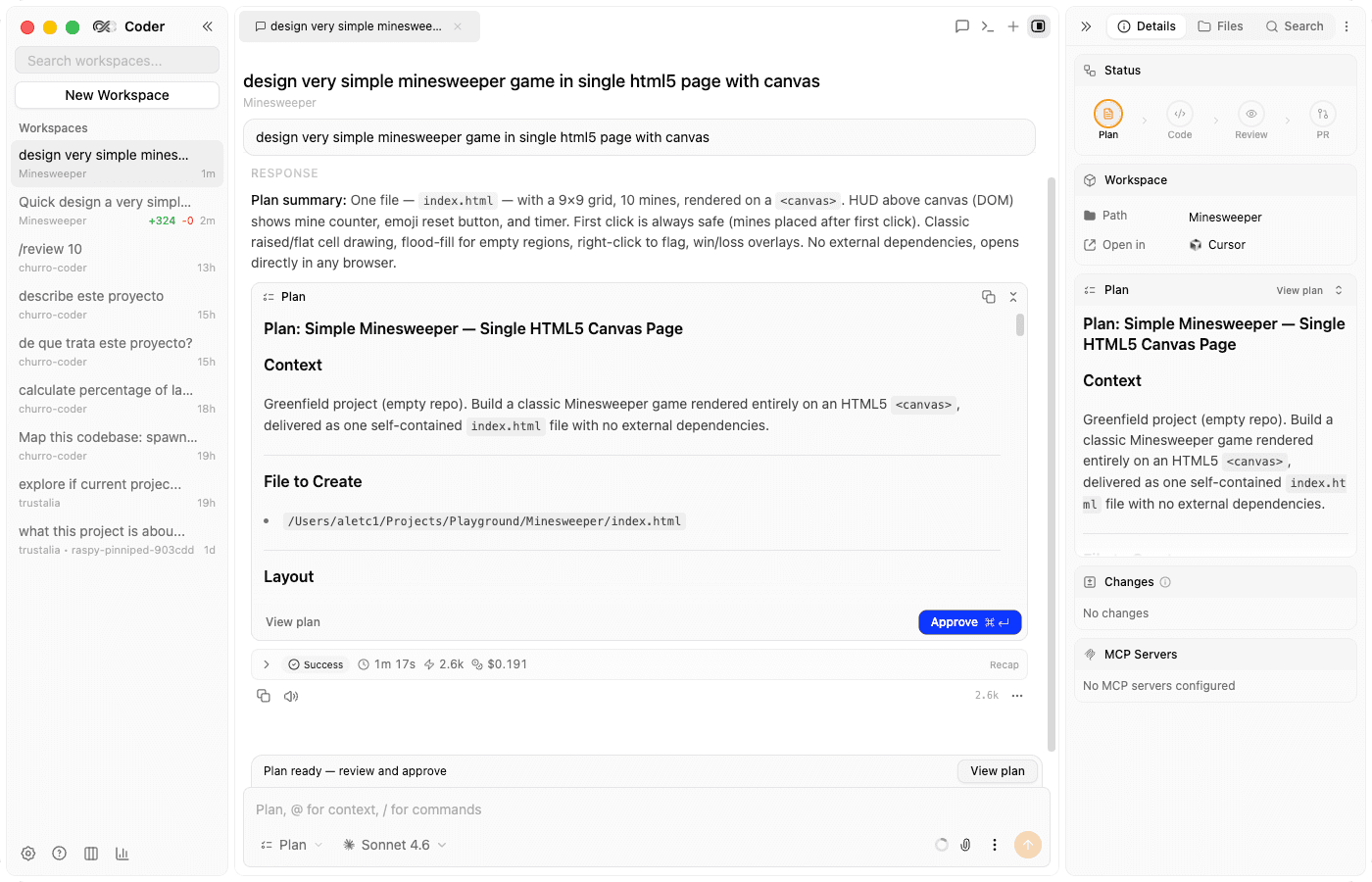1372x882 pixels.
Task: Select Plan step in Status pipeline
Action: click(1108, 120)
